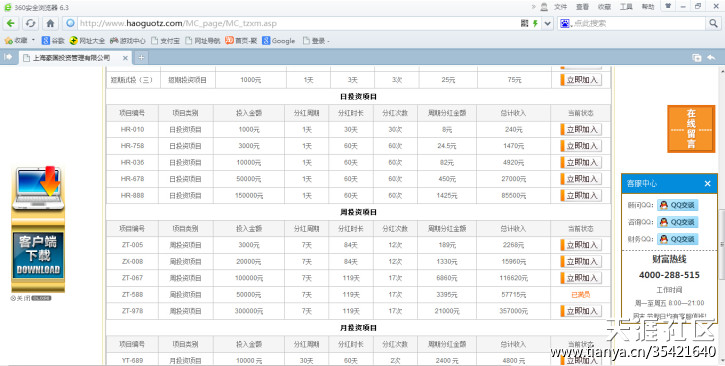Click 立即加入 for ZT-978
This screenshot has height=366, width=725.
pos(581,311)
